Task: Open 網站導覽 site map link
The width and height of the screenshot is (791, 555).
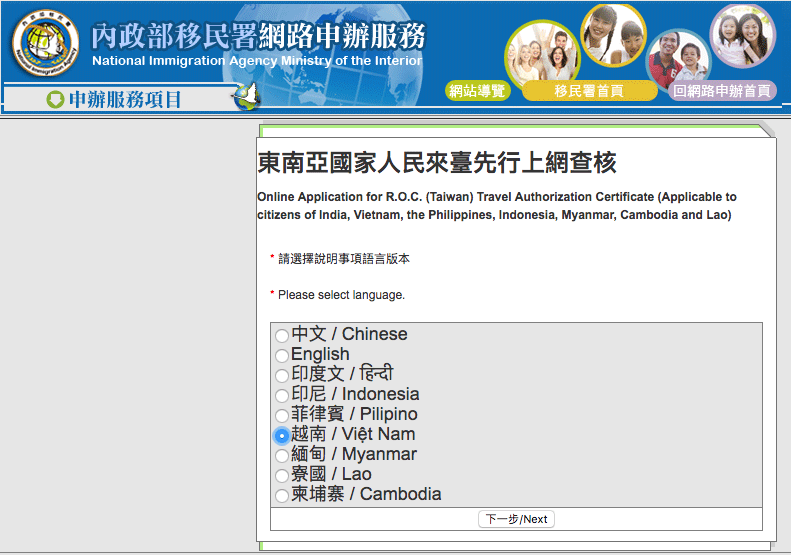Action: coord(477,91)
